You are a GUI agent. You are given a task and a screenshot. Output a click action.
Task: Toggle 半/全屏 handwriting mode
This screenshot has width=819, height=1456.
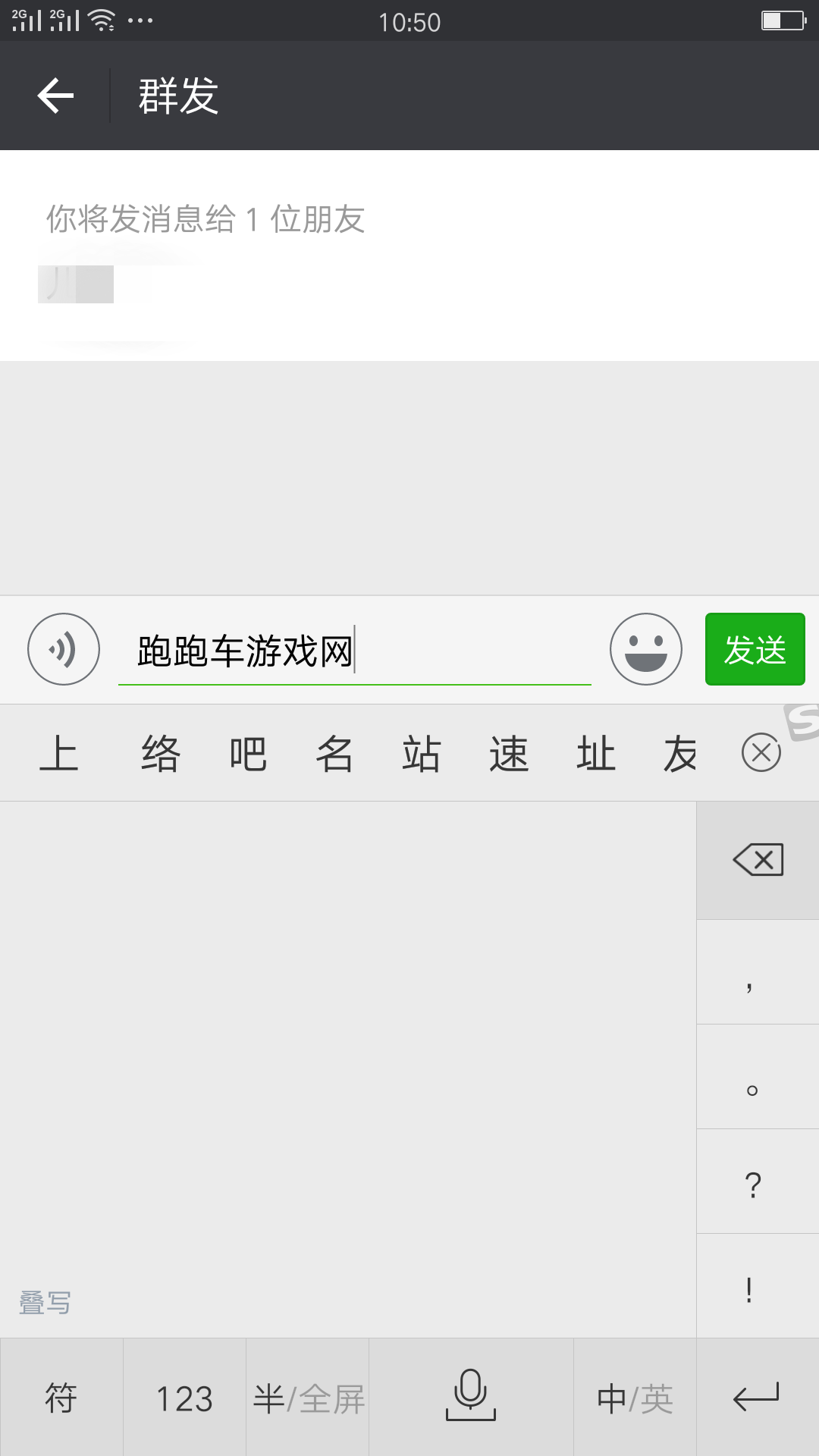click(307, 1397)
